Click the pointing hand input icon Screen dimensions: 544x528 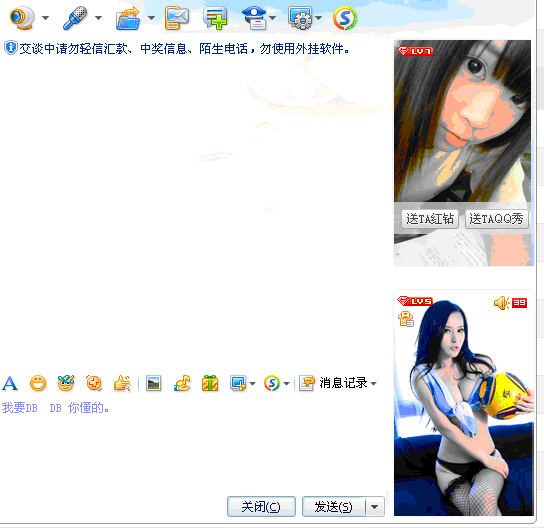pos(122,383)
